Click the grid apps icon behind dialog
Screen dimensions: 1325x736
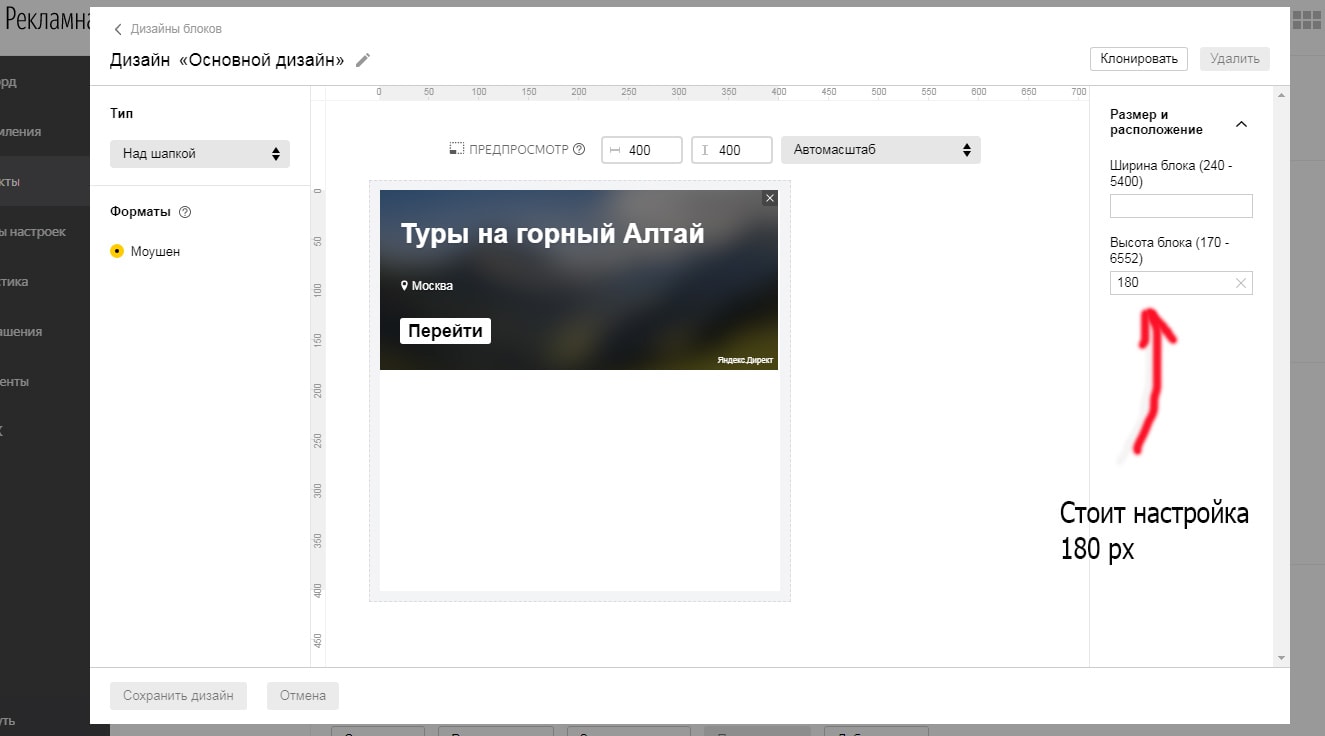click(1308, 20)
